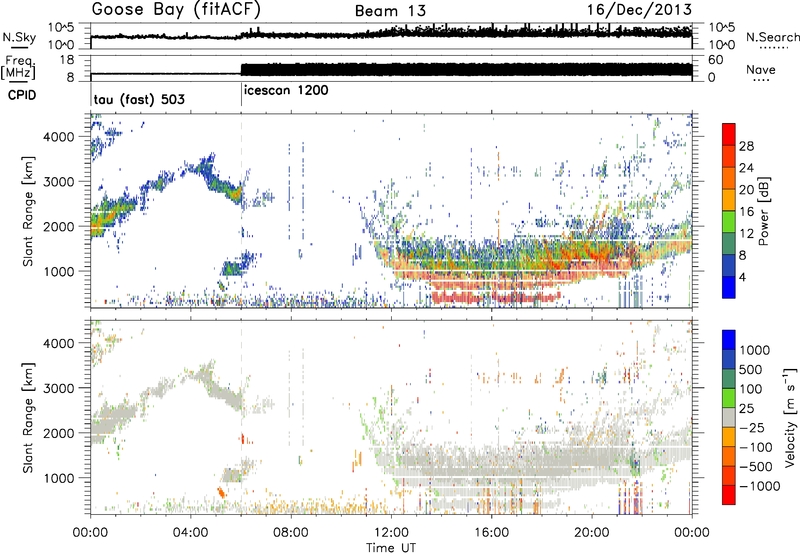Click the '18' frequency axis tick
800x554 pixels.
click(x=67, y=60)
